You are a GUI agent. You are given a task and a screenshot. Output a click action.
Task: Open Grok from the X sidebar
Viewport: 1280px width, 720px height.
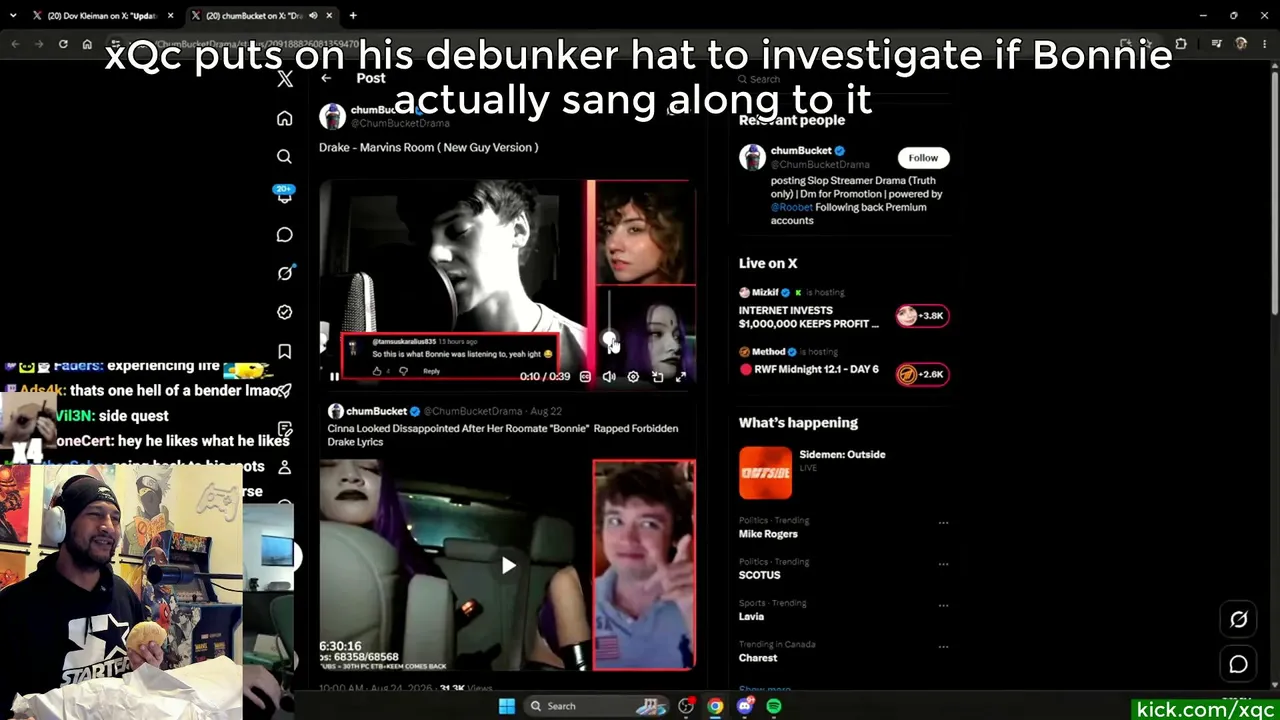click(x=285, y=273)
